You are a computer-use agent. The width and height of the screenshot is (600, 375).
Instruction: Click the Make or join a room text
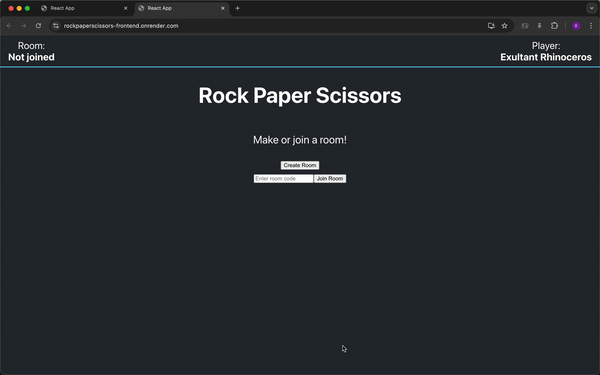pos(300,140)
